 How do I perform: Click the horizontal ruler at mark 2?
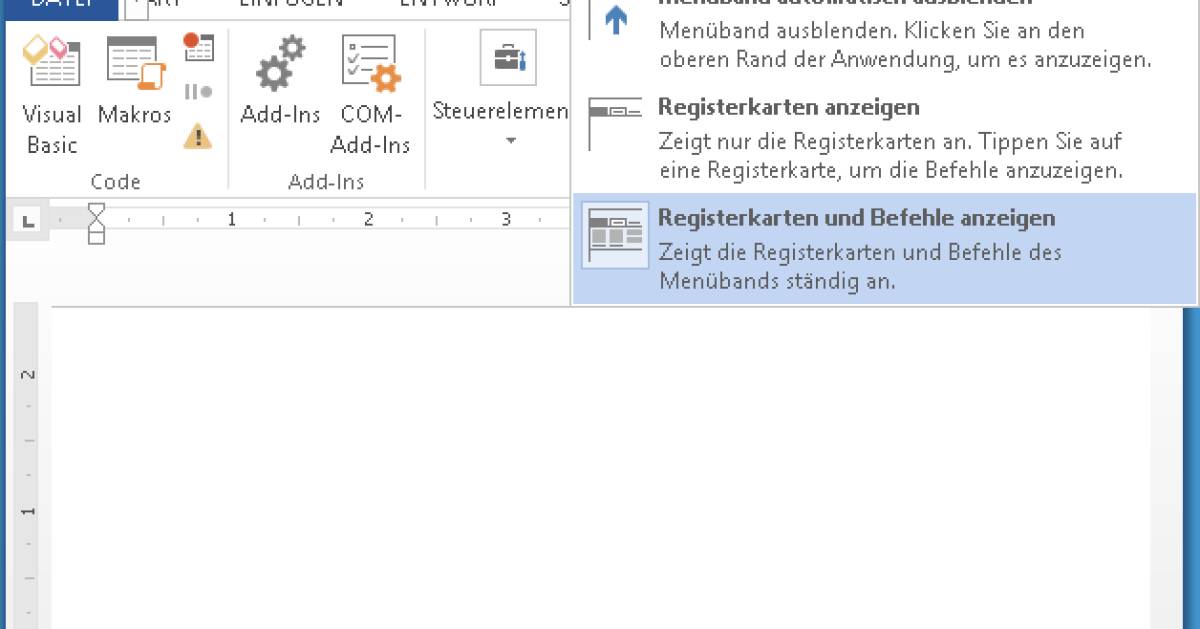pyautogui.click(x=368, y=219)
